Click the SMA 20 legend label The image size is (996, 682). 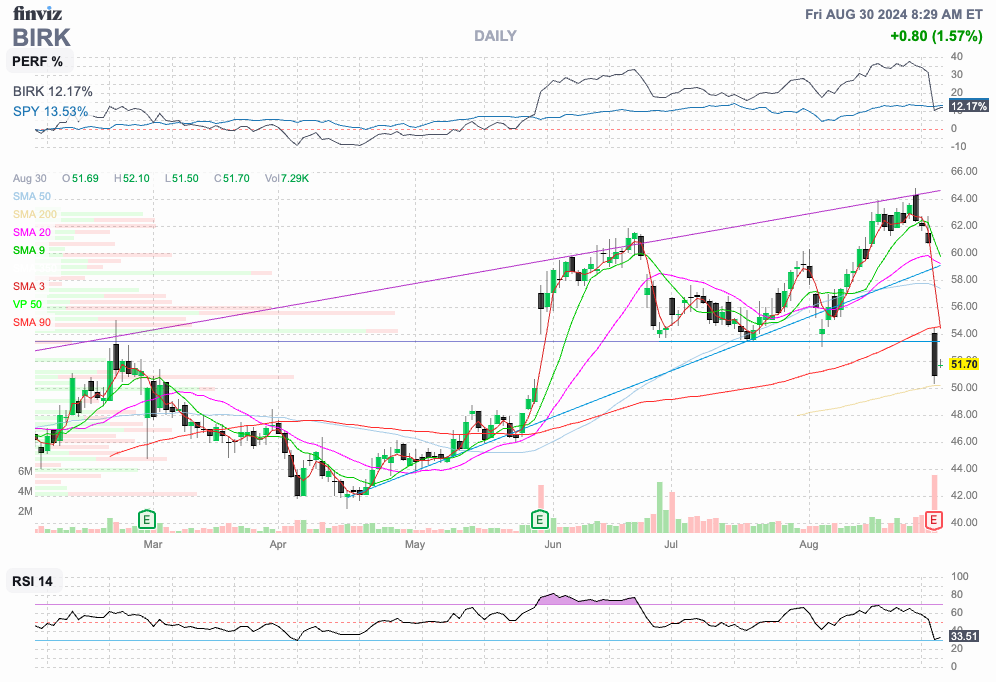(x=32, y=232)
